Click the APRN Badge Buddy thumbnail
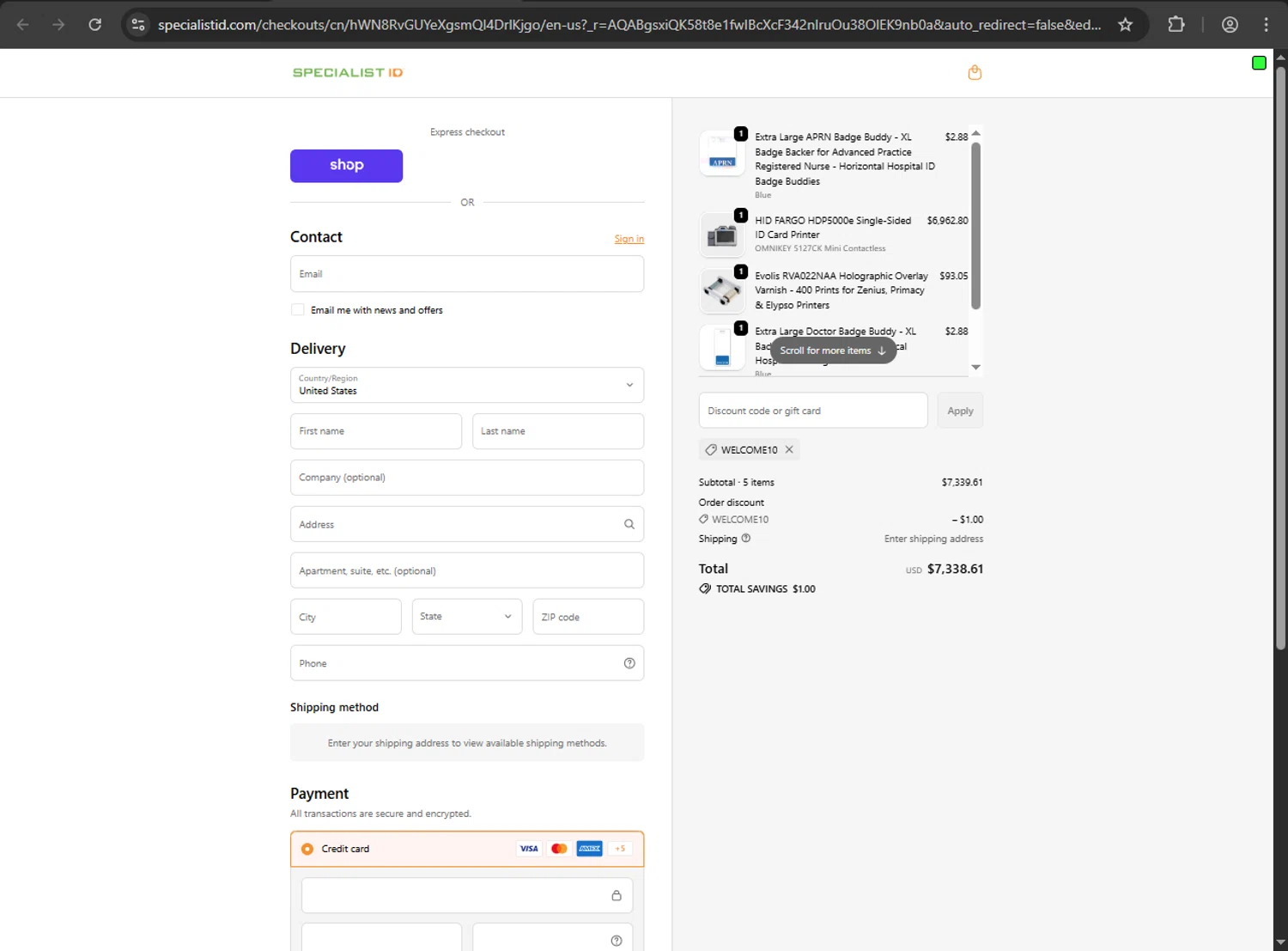Viewport: 1288px width, 951px height. pos(722,154)
